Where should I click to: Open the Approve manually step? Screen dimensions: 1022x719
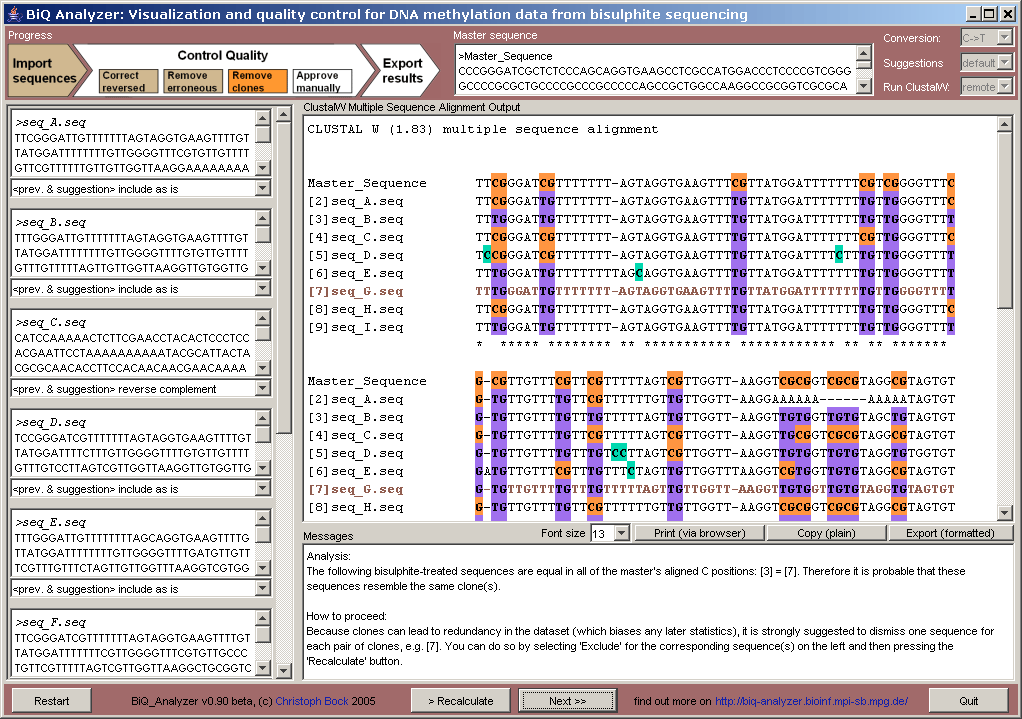322,81
